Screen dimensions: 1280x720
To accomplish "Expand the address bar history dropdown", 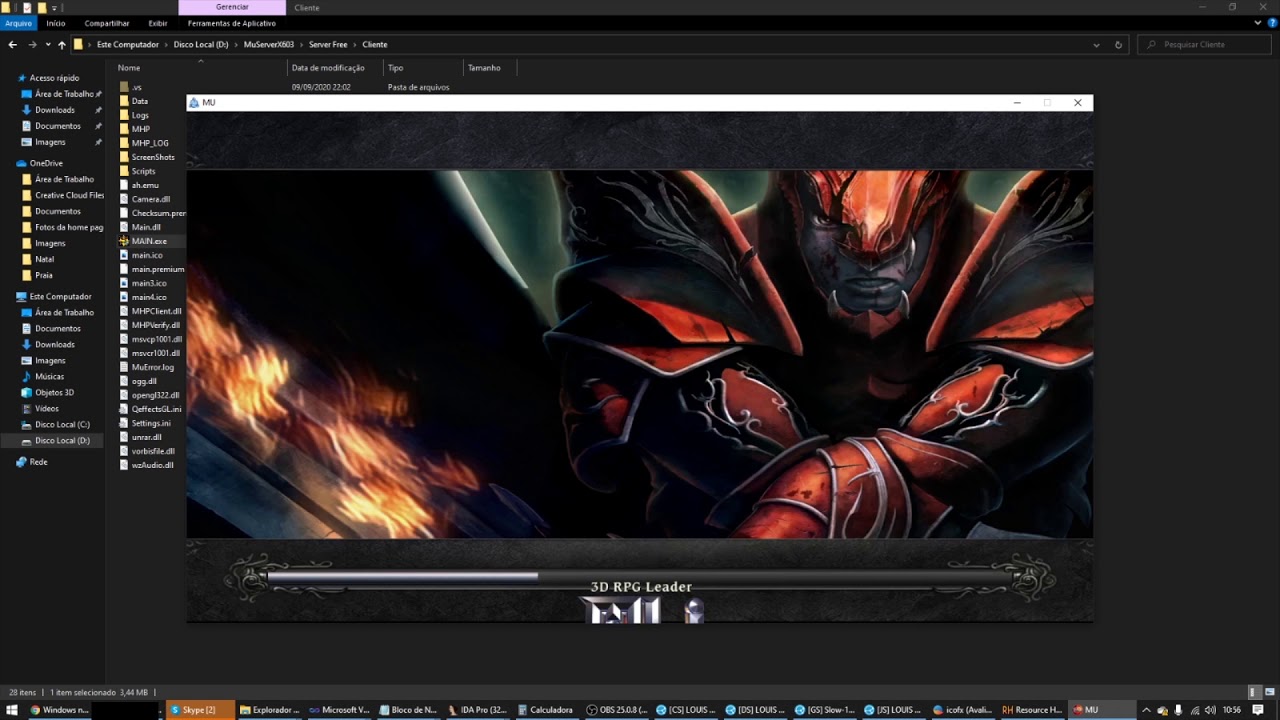I will point(1097,45).
